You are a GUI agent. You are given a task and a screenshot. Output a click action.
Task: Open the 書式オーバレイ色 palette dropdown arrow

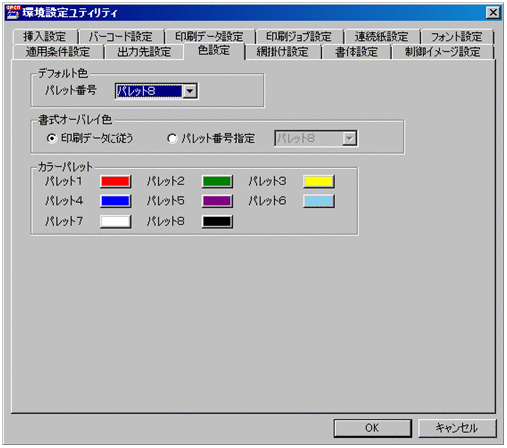[349, 138]
